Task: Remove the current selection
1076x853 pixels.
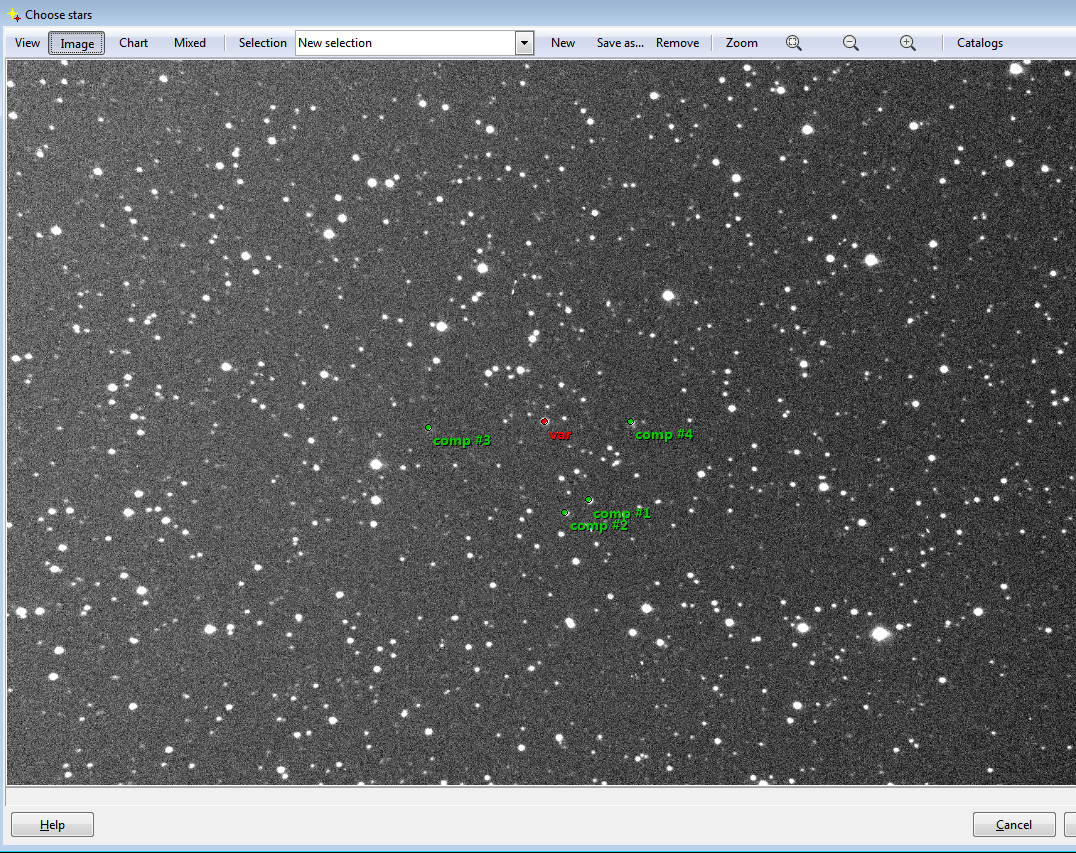Action: 677,43
